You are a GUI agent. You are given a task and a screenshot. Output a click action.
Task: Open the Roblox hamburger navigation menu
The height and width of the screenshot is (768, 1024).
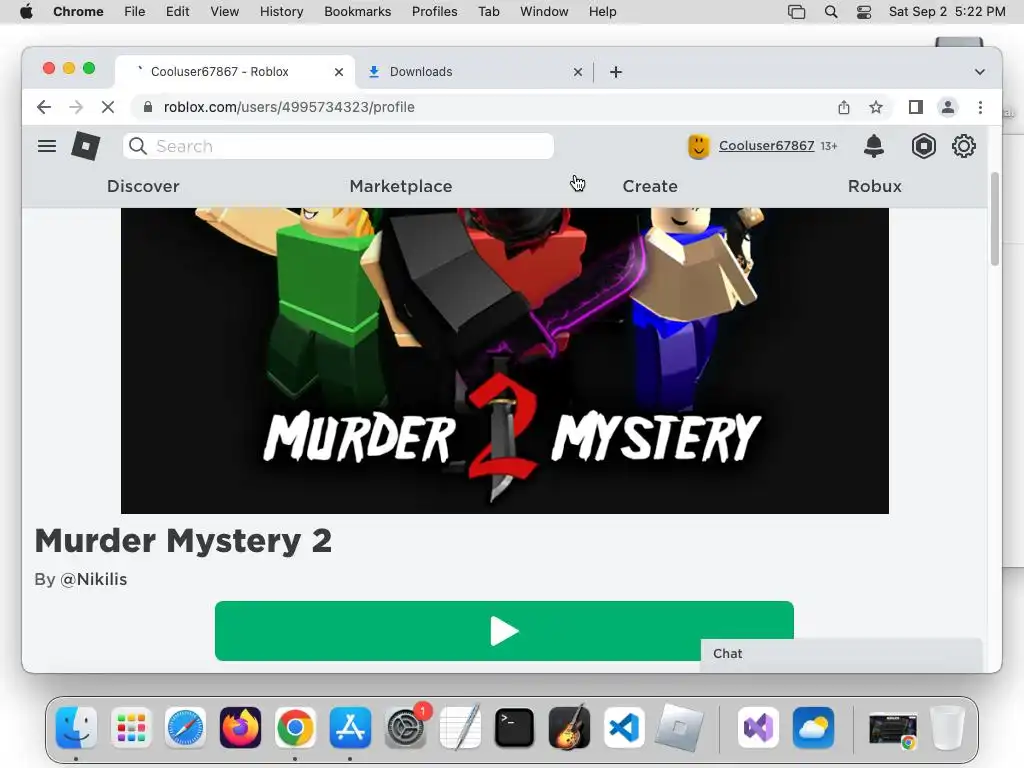point(46,146)
